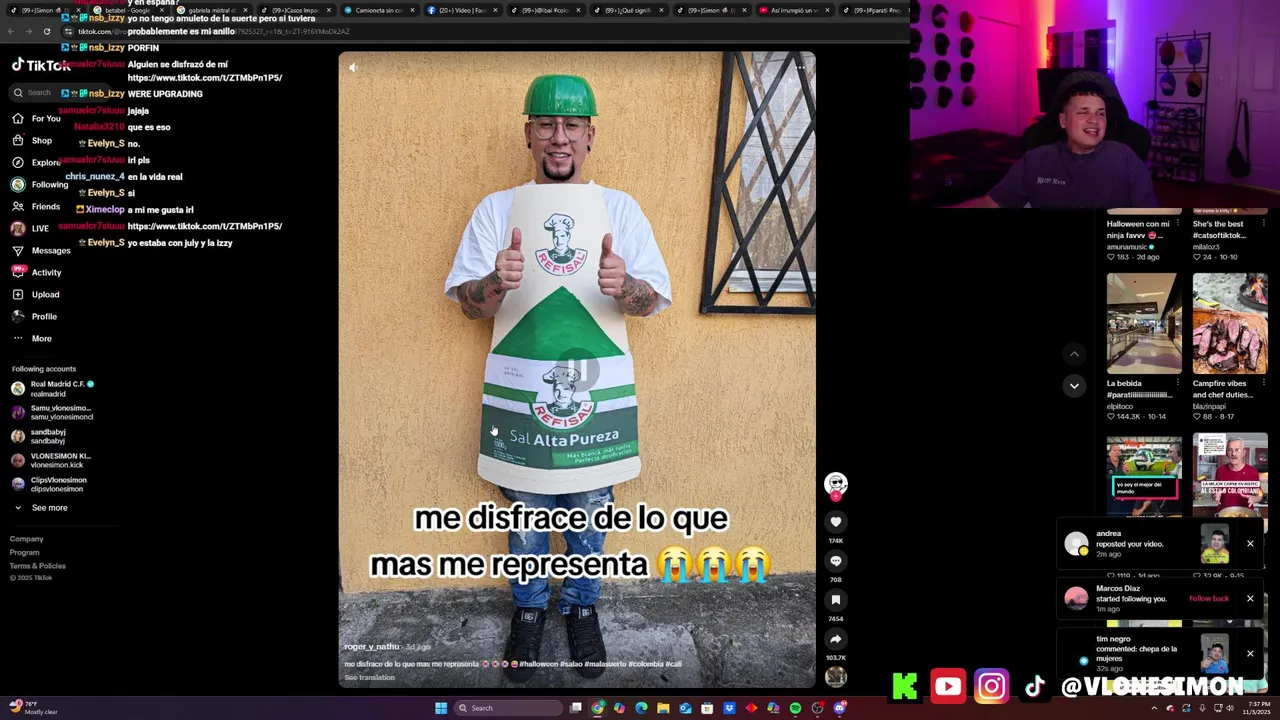Like the video with the heart icon
Screen dimensions: 1280x720
(836, 521)
